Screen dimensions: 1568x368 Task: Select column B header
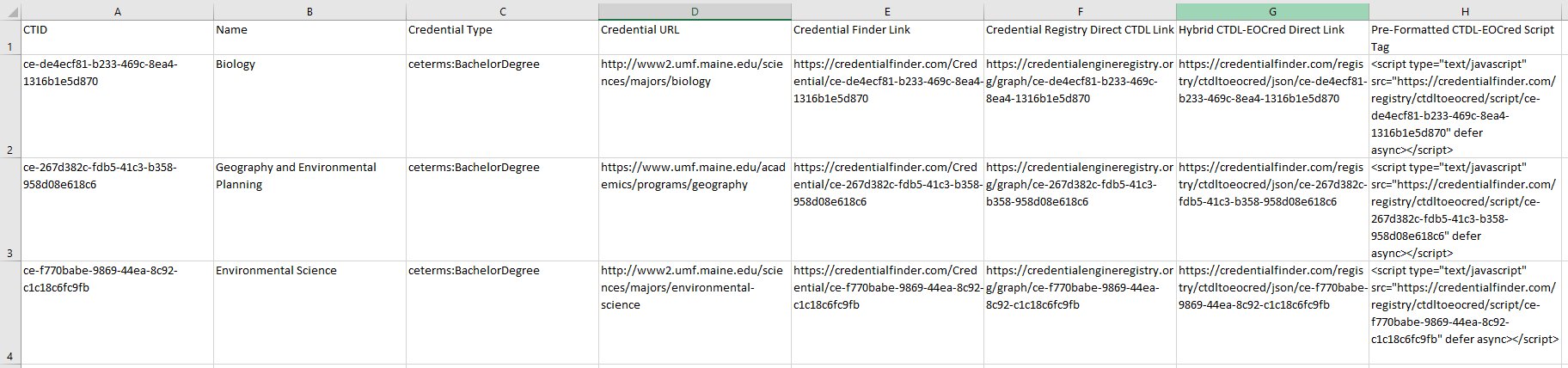point(309,11)
